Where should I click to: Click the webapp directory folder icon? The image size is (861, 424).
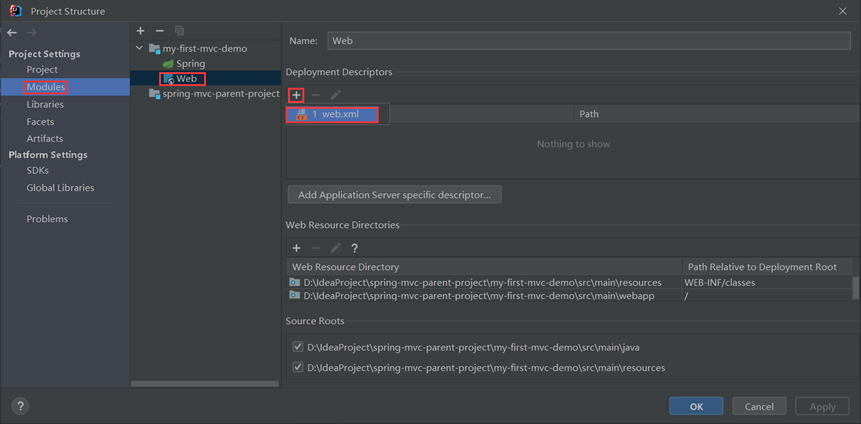coord(295,295)
